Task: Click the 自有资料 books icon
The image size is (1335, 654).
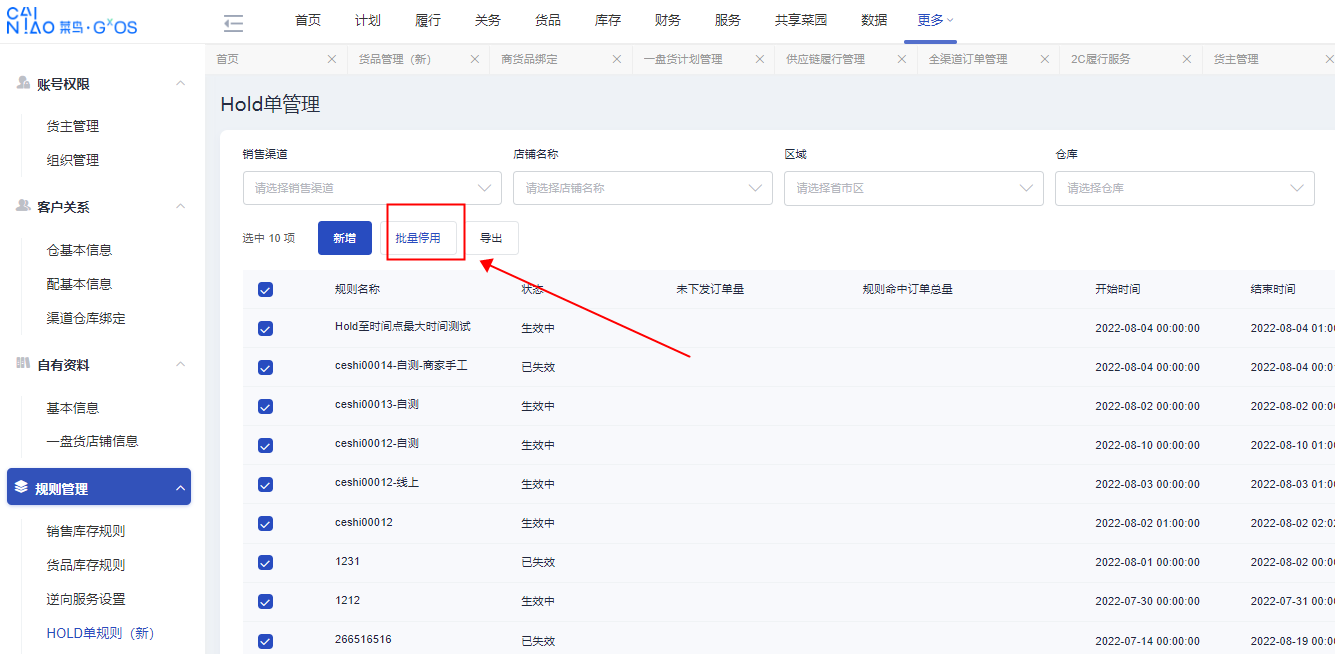Action: [23, 364]
